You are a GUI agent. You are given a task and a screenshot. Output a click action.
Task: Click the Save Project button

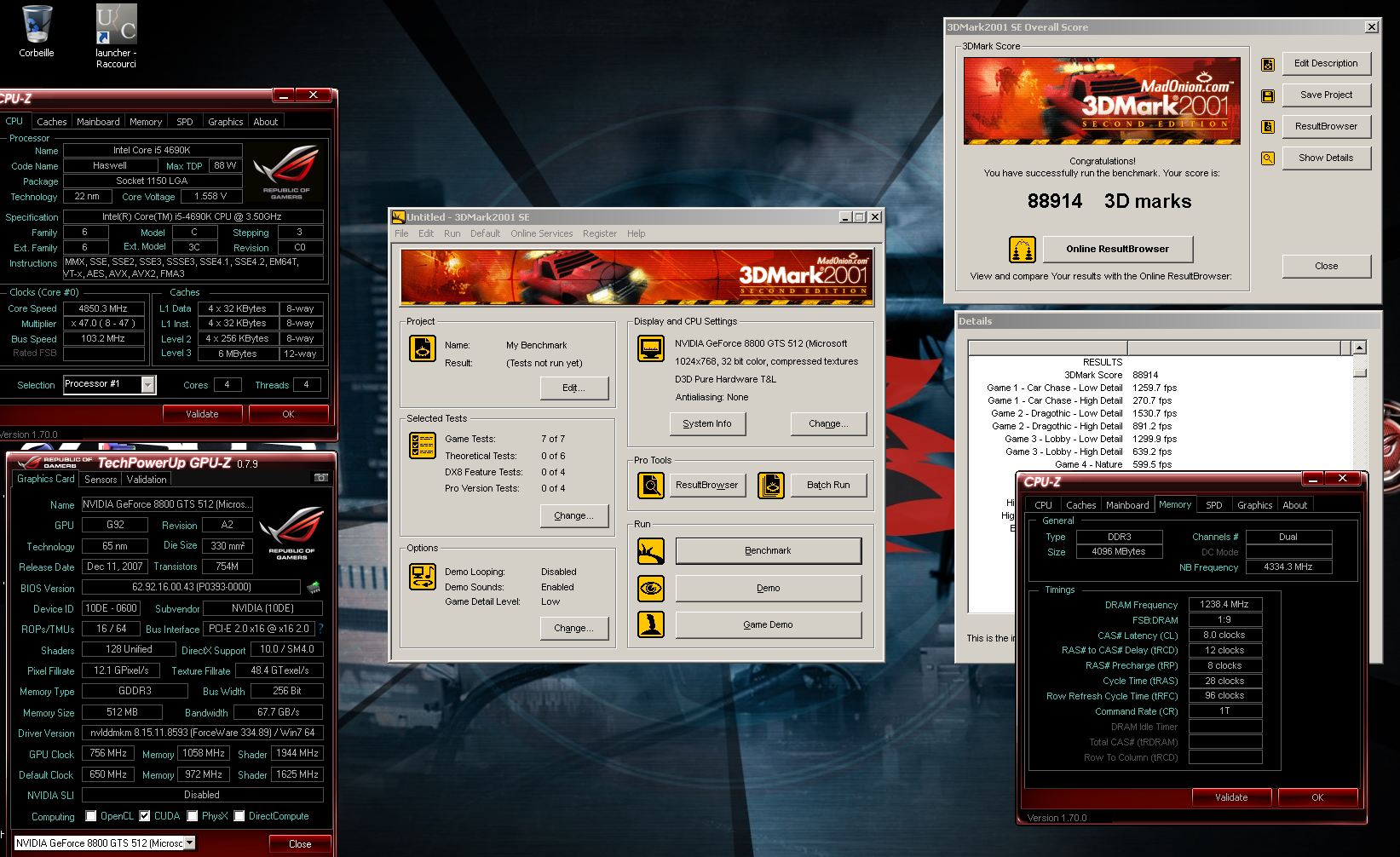point(1326,95)
